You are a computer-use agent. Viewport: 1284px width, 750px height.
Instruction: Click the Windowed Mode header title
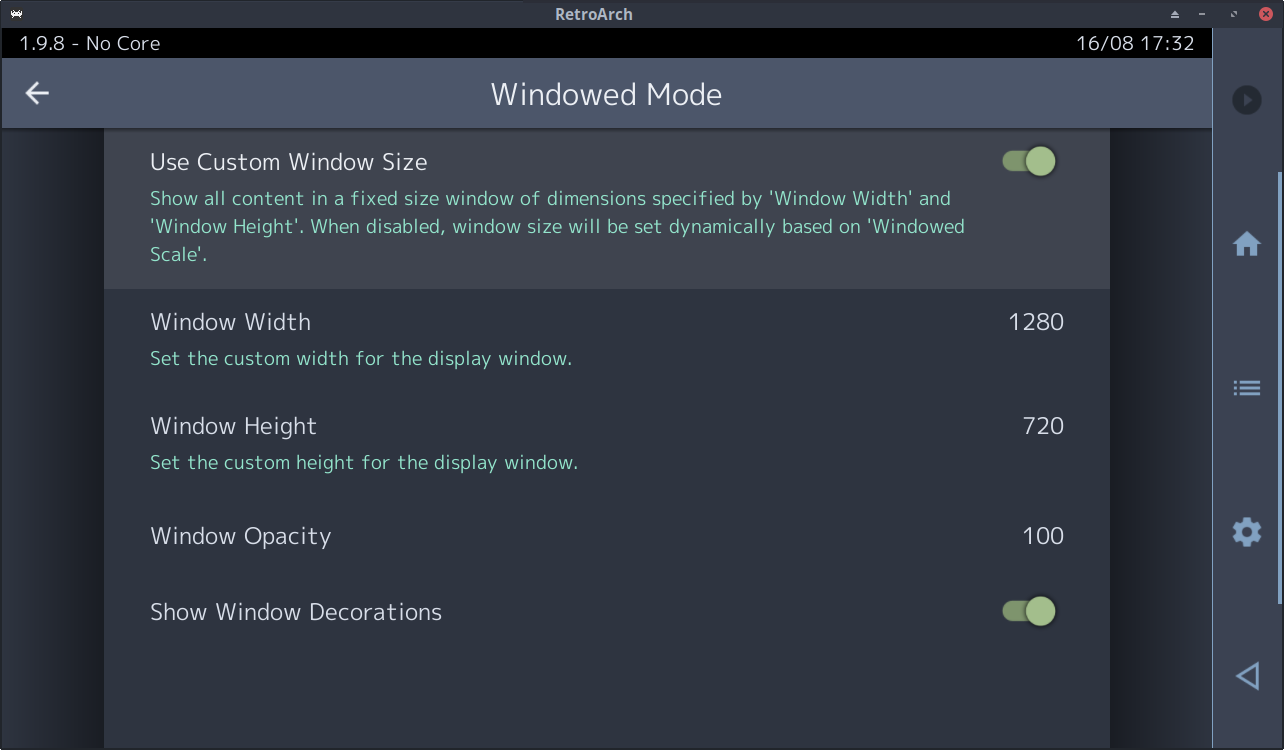606,94
